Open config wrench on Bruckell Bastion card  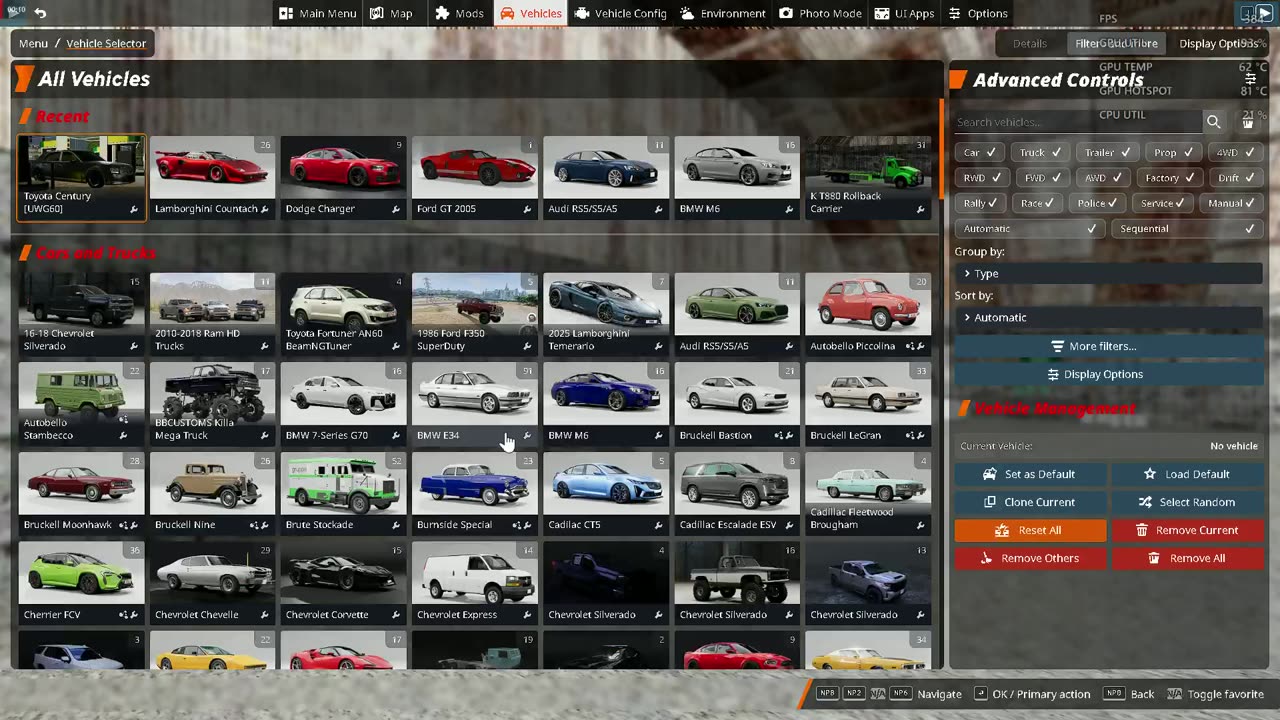click(788, 435)
